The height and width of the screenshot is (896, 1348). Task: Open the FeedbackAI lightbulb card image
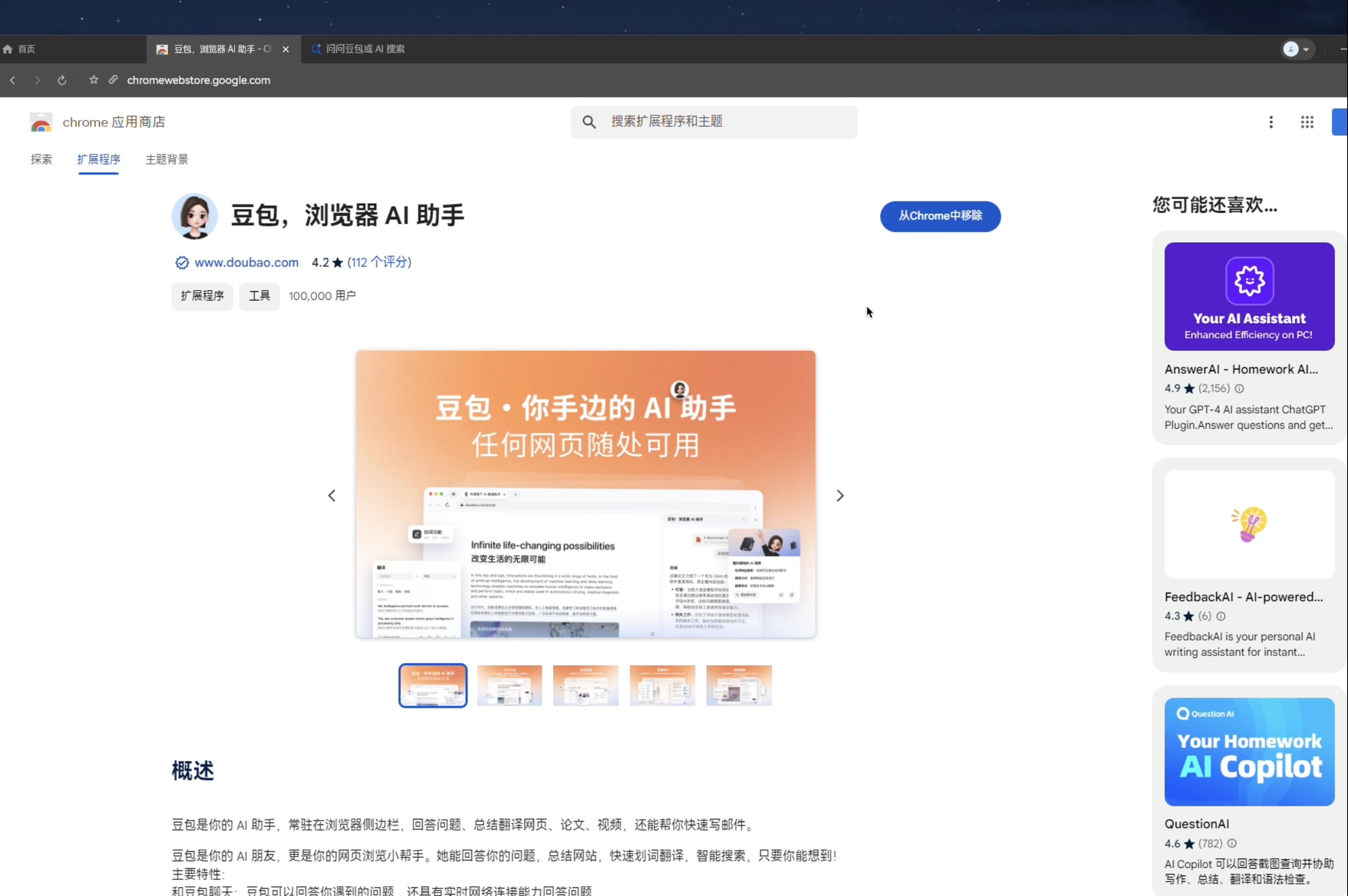[1249, 524]
